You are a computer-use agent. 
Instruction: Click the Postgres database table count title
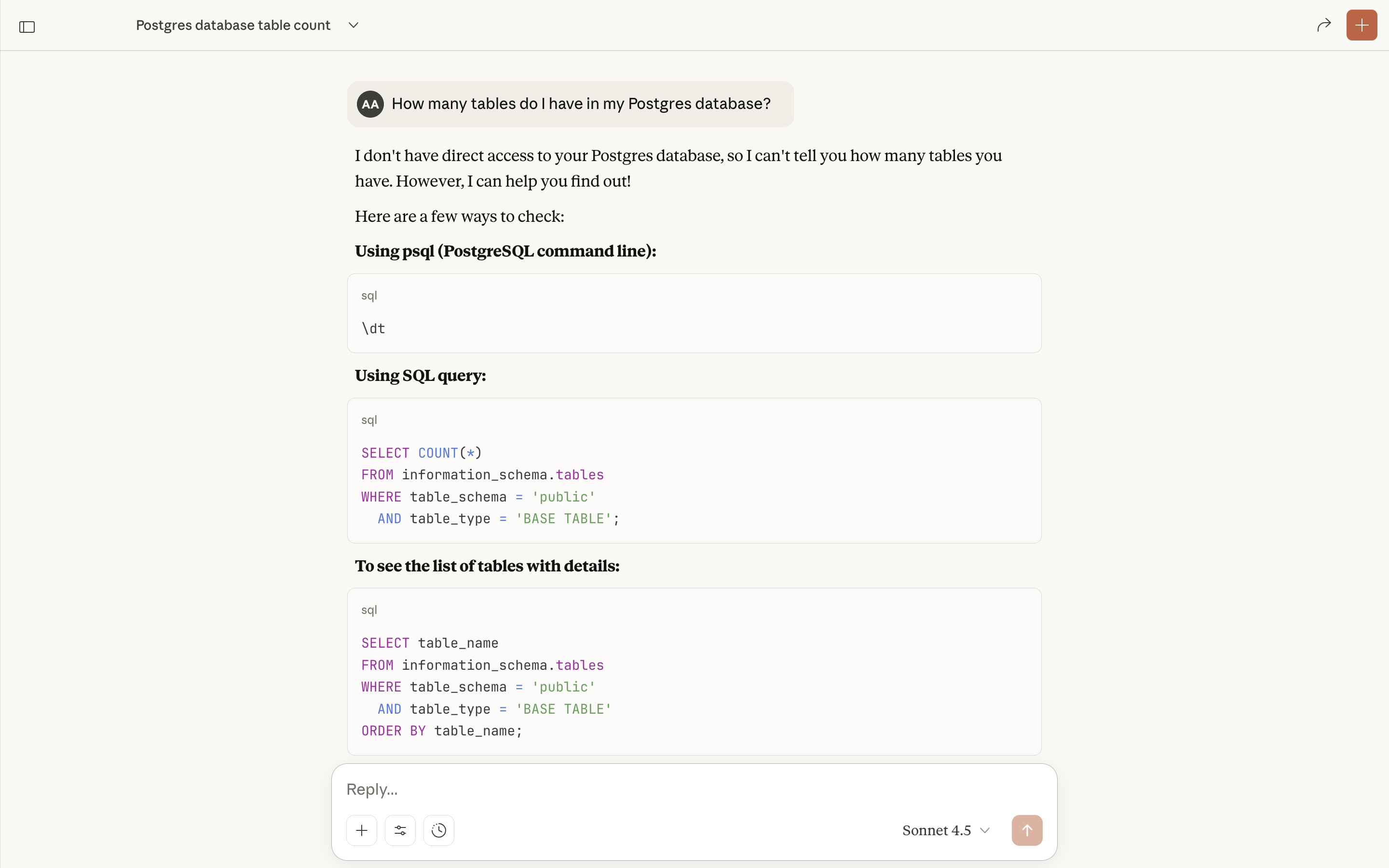point(233,25)
